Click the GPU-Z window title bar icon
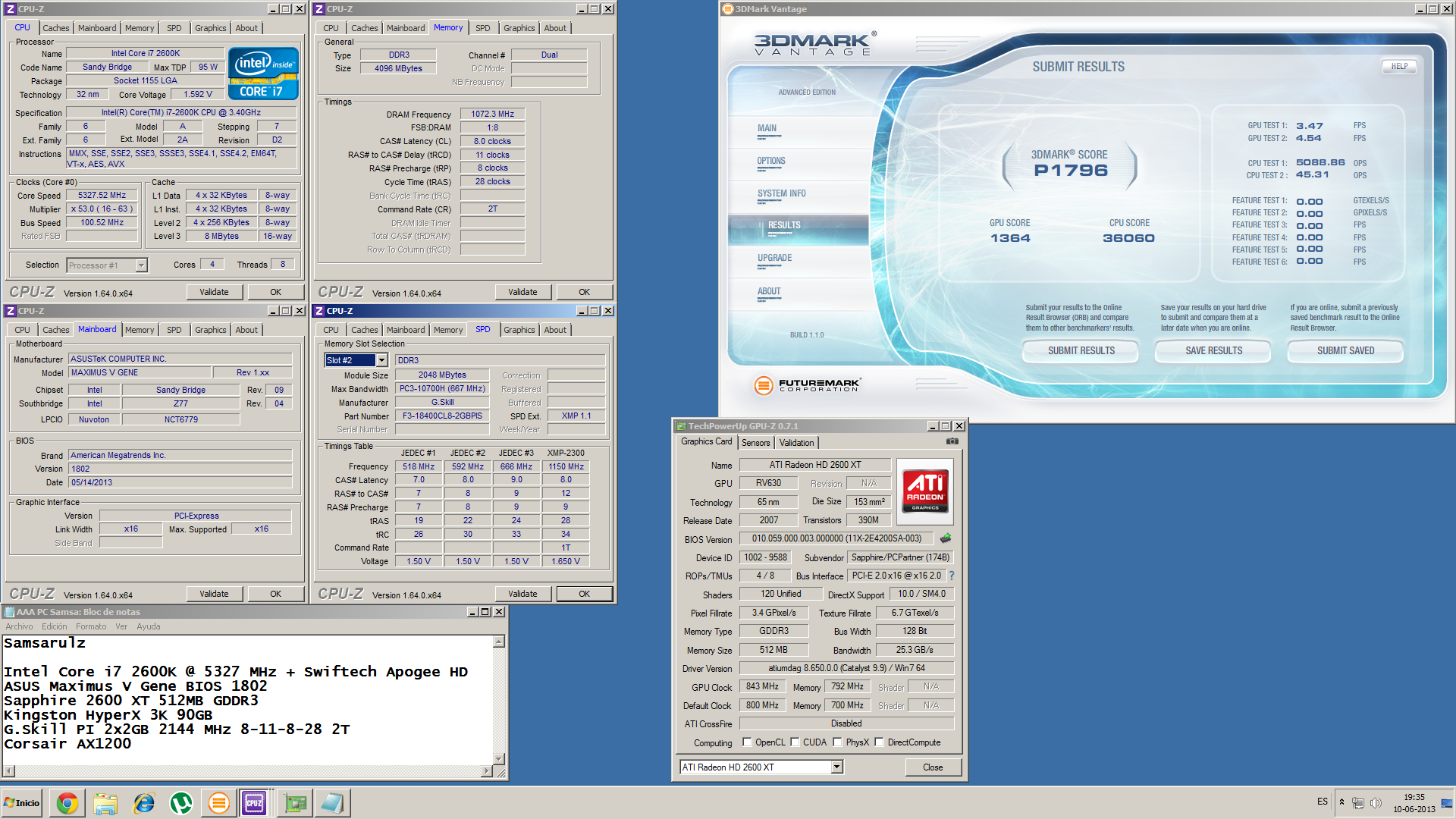Viewport: 1456px width, 819px height. click(x=681, y=426)
